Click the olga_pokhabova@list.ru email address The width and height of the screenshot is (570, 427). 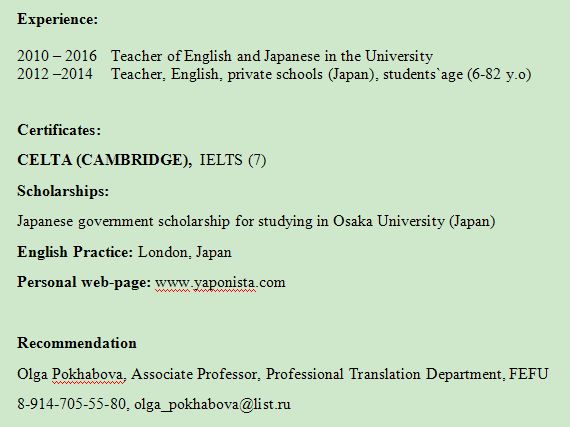tap(212, 404)
